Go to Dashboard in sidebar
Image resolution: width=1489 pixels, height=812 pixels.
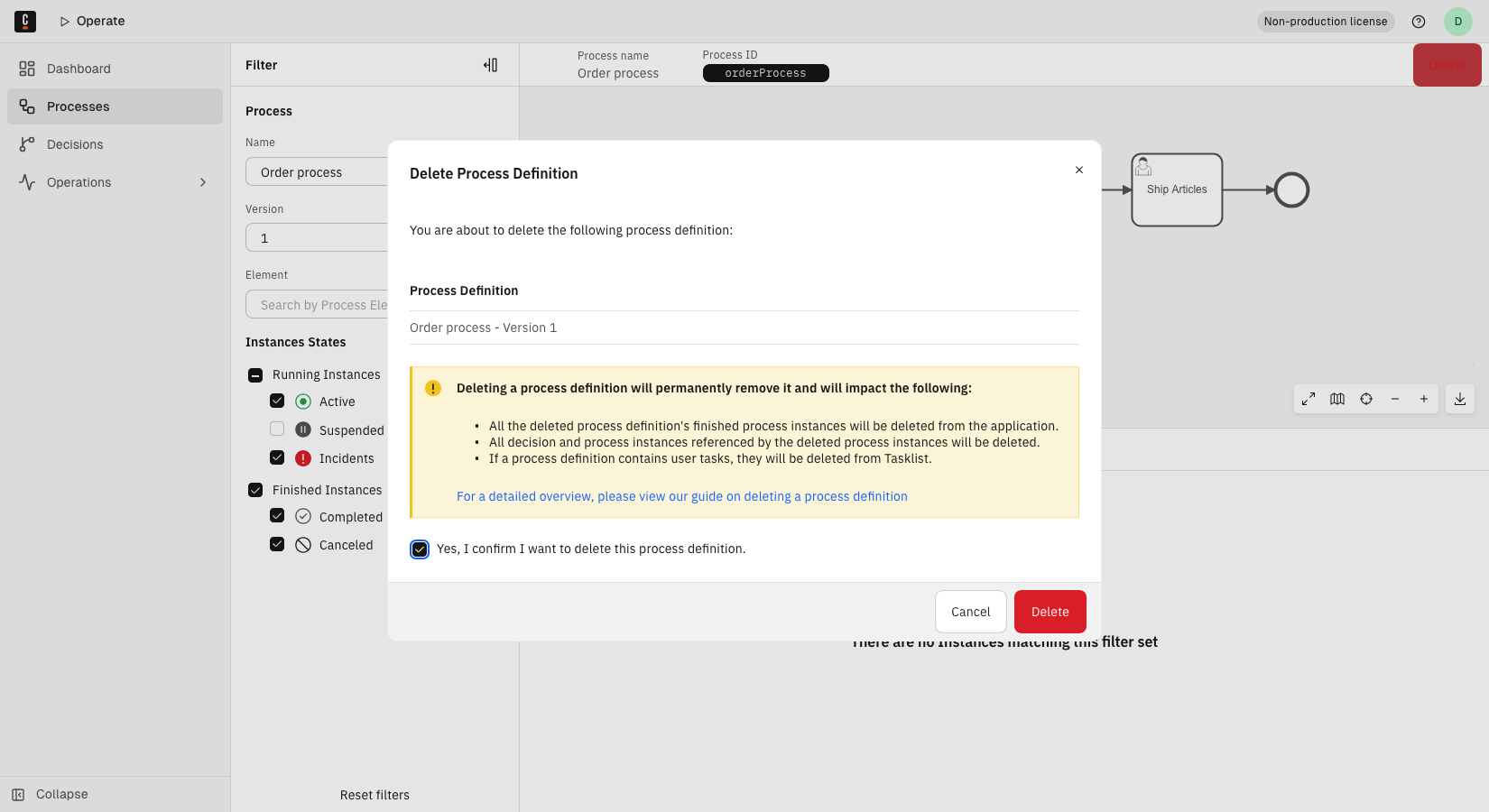click(x=115, y=69)
